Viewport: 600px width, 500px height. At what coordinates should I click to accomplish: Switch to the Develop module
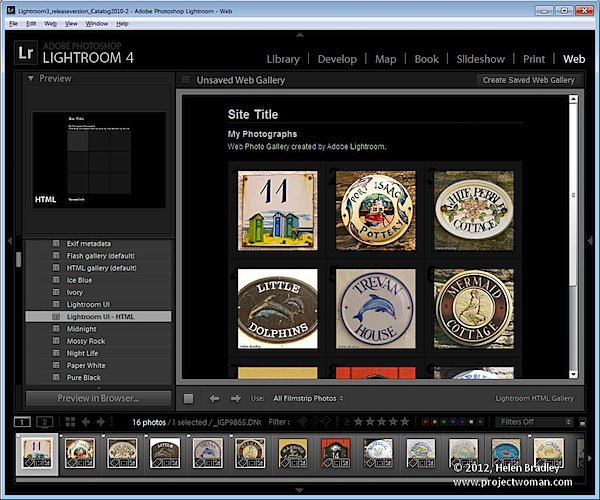(x=337, y=59)
